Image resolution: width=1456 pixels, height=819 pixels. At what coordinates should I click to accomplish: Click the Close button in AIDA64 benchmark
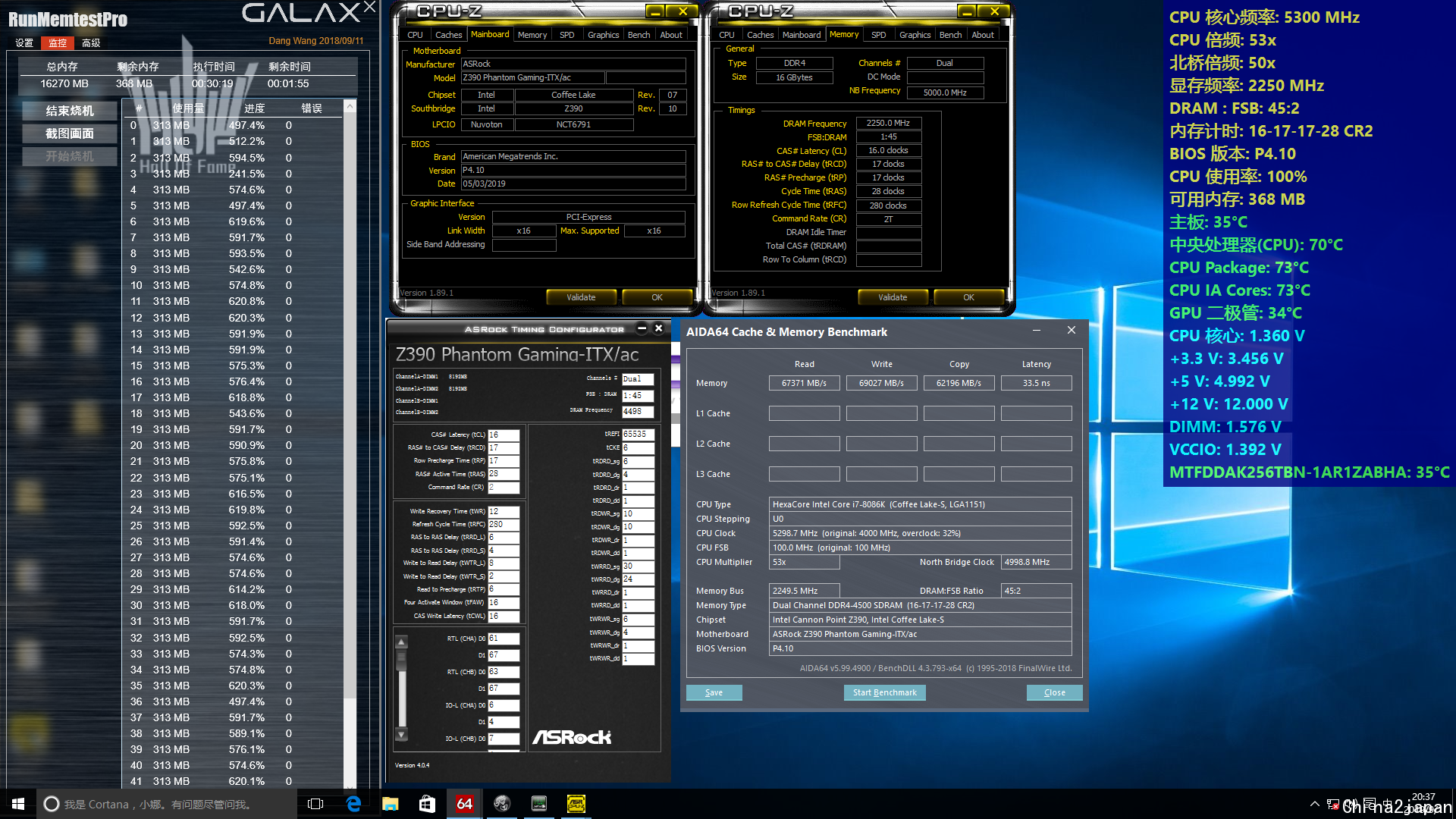pos(1054,692)
